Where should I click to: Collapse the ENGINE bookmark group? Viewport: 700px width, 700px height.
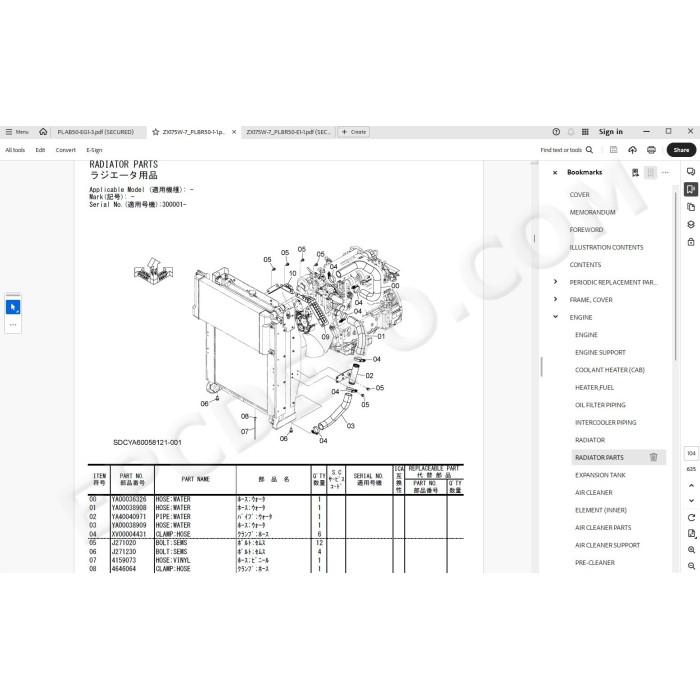click(x=555, y=317)
